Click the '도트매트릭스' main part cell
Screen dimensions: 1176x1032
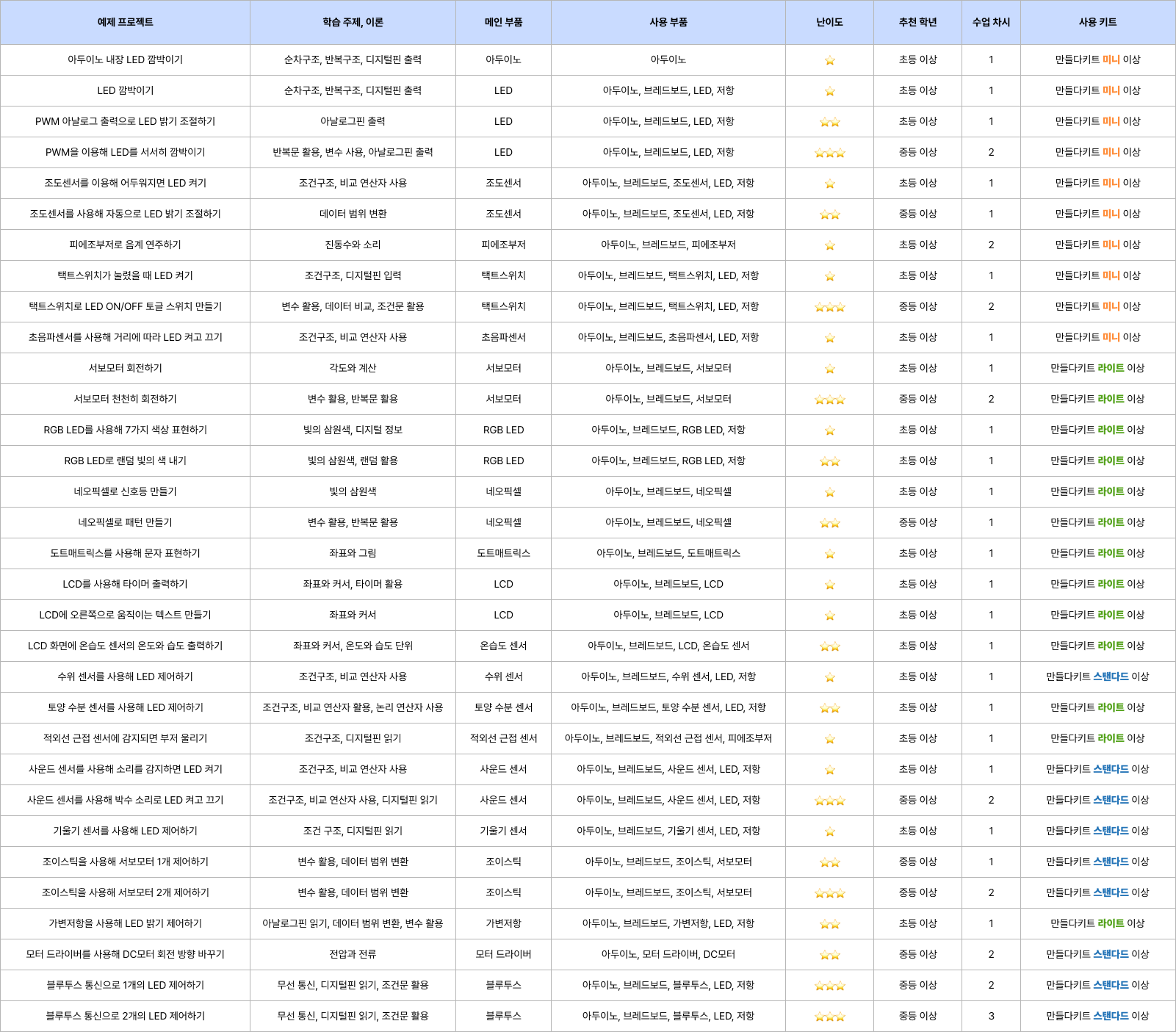[503, 553]
